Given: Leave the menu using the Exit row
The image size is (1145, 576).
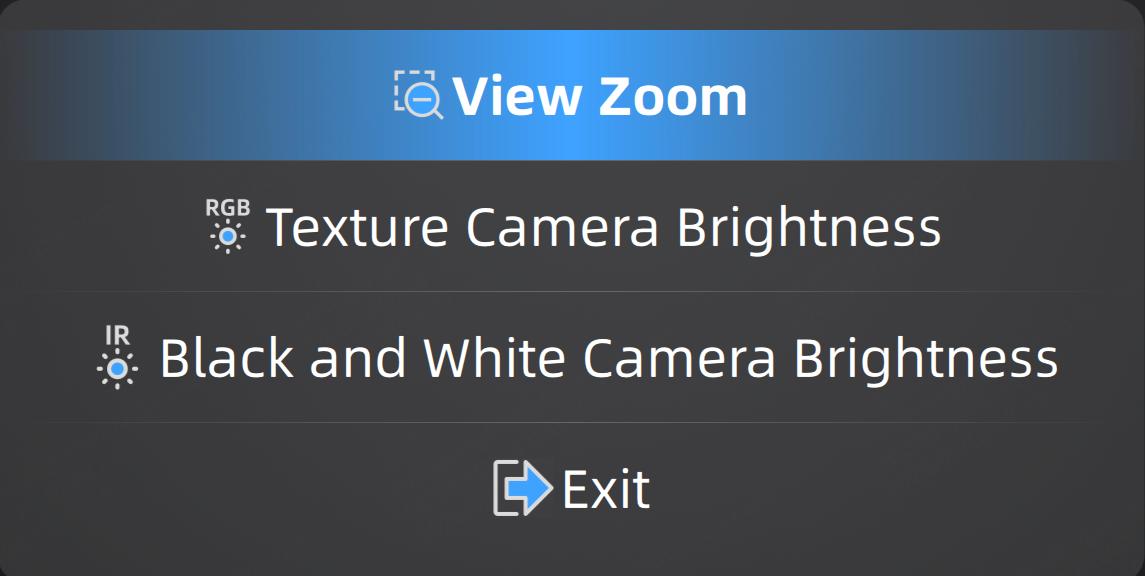Looking at the screenshot, I should point(572,489).
